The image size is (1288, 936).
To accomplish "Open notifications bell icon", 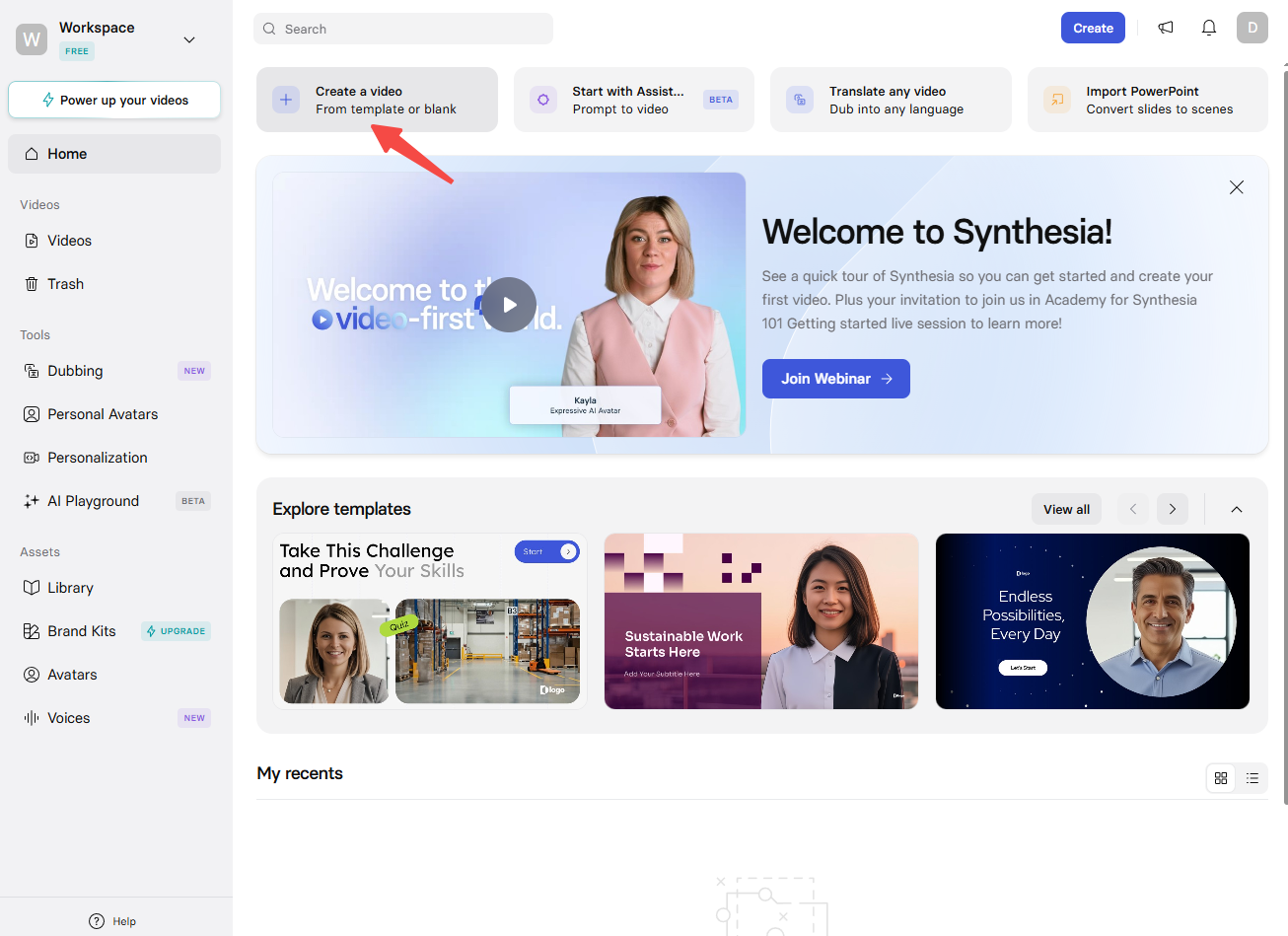I will click(x=1209, y=28).
